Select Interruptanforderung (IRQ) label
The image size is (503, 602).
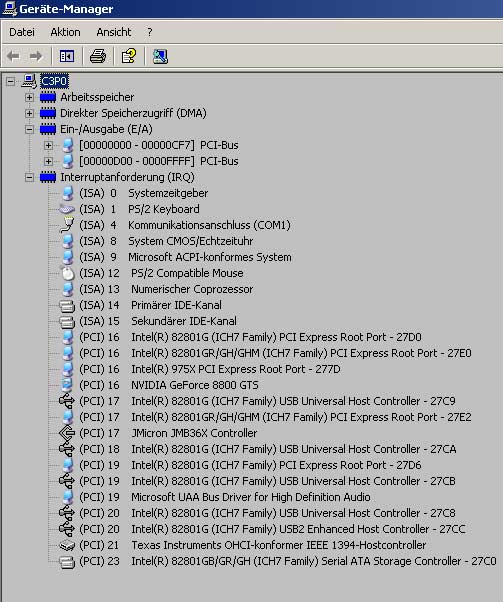[x=127, y=177]
